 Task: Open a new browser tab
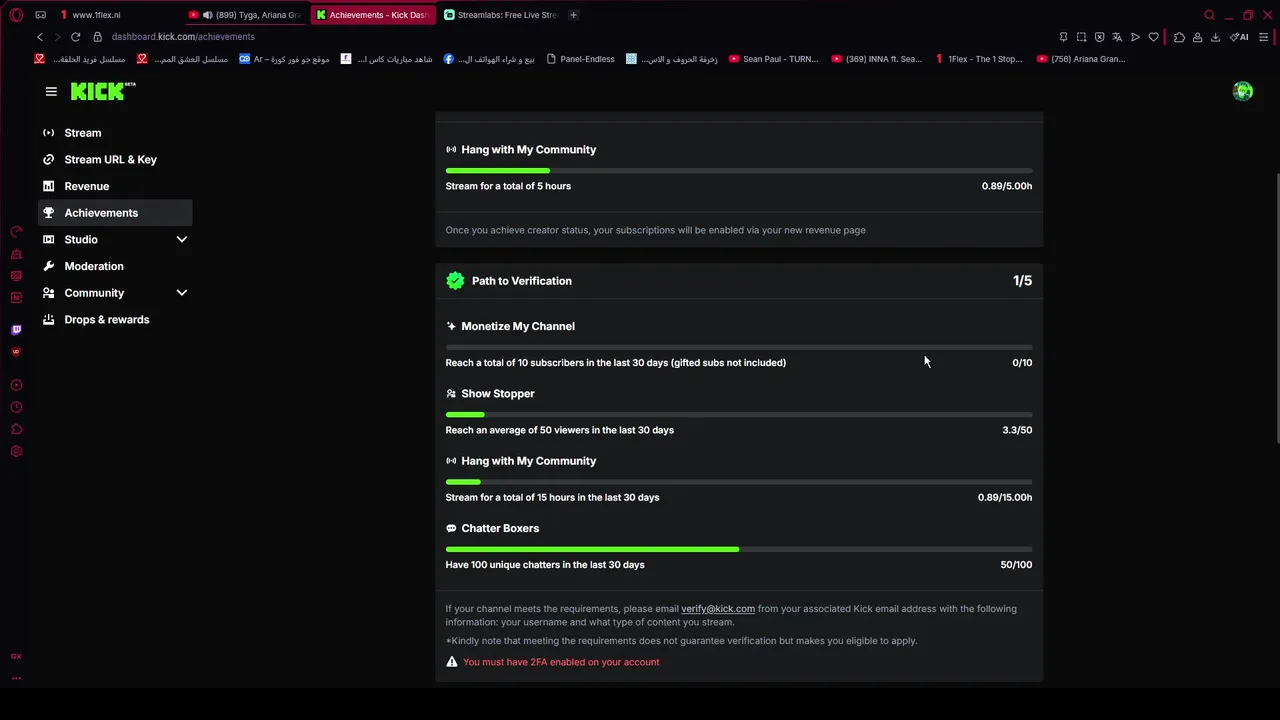coord(573,15)
